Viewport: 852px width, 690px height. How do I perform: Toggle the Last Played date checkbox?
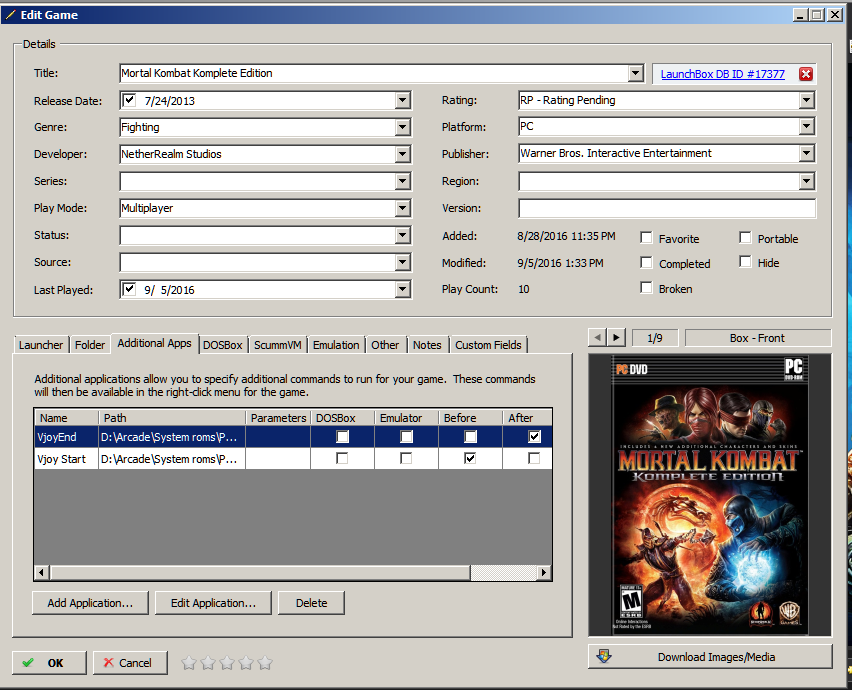click(x=129, y=289)
